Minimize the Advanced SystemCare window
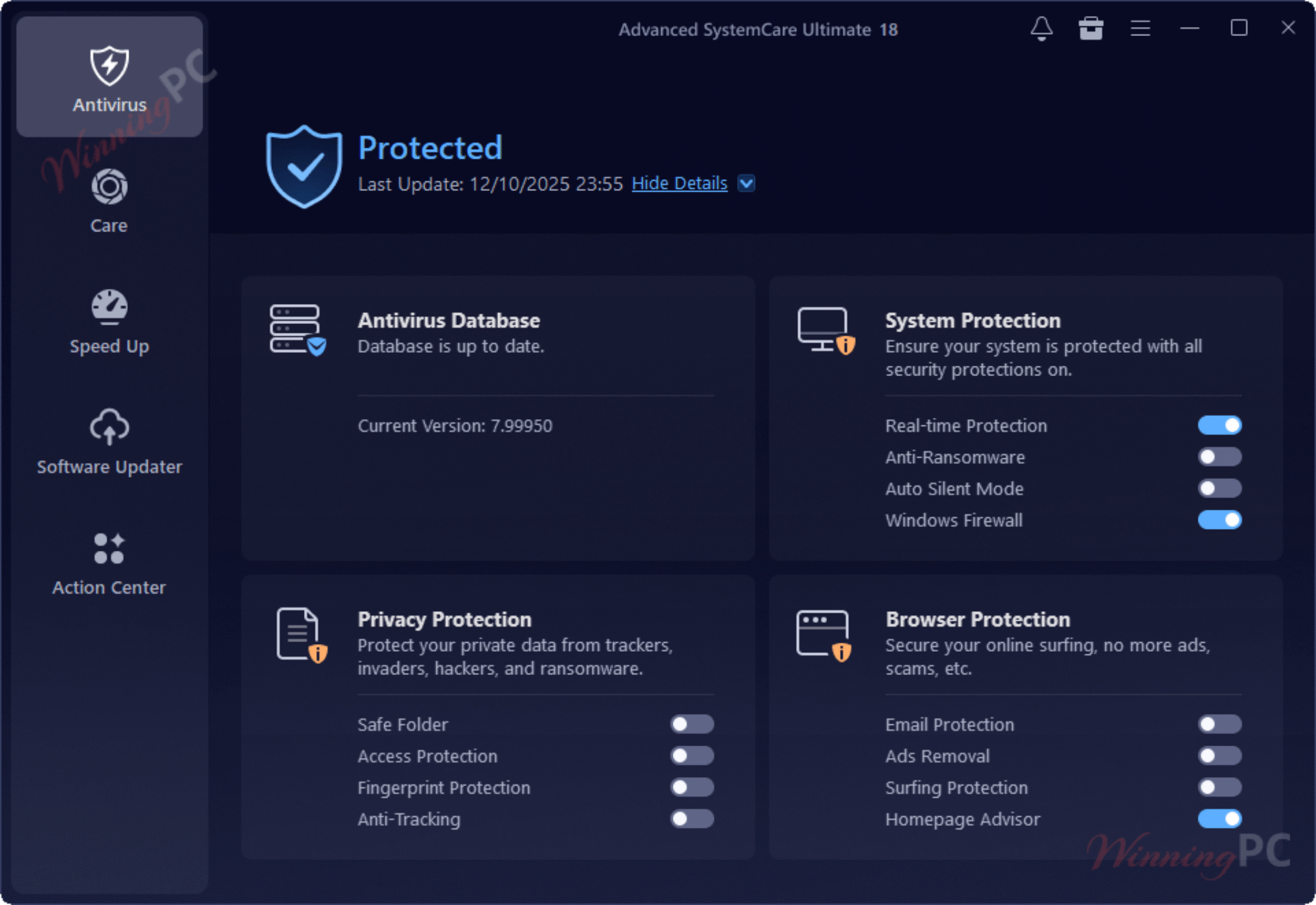 point(1189,28)
